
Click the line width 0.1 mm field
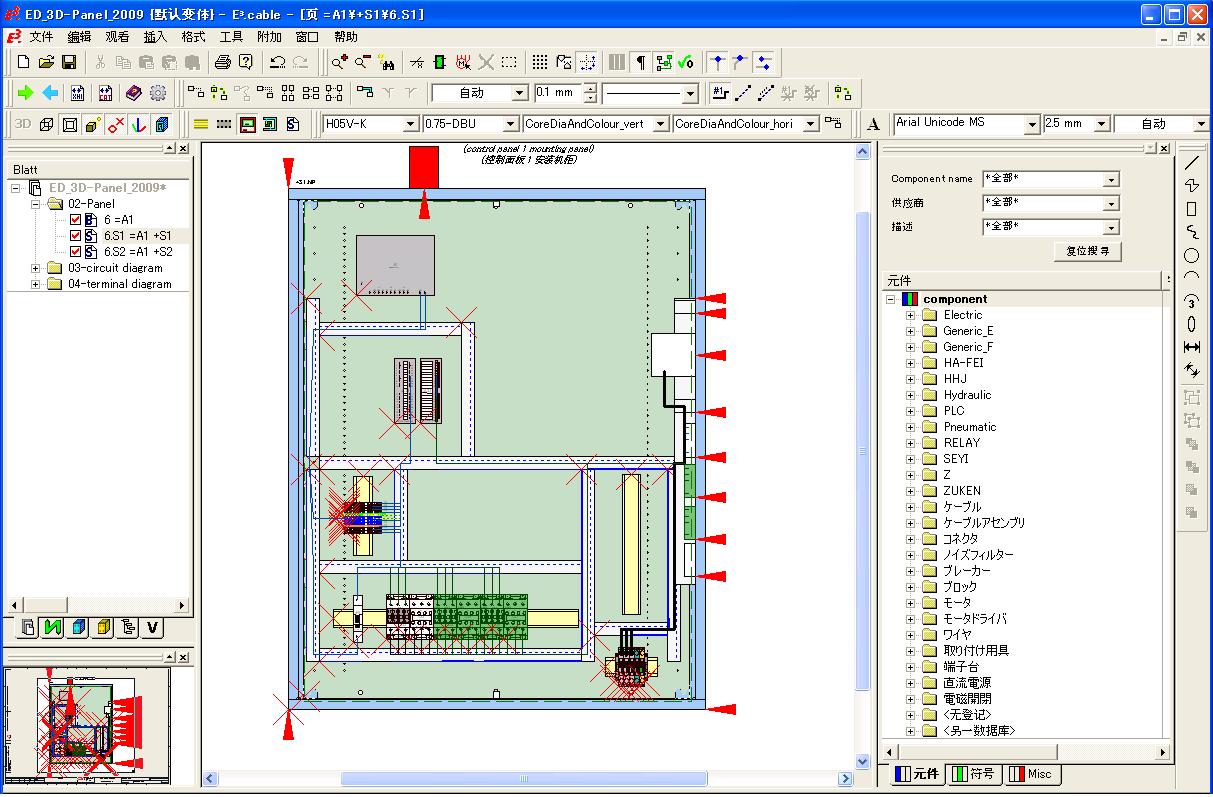pyautogui.click(x=557, y=93)
